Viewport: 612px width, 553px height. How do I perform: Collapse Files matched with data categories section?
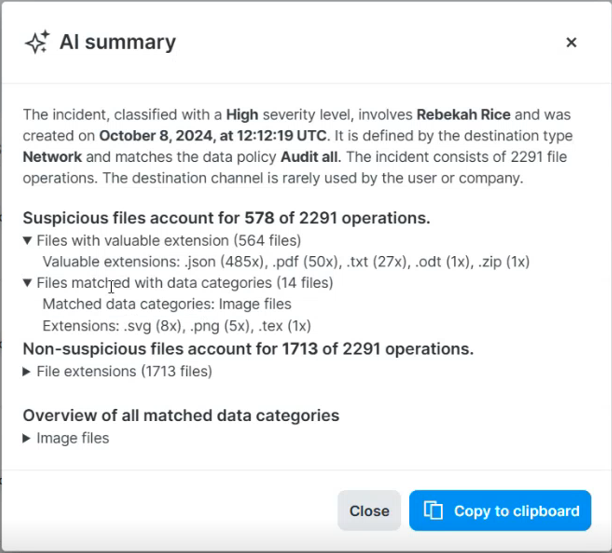(27, 283)
